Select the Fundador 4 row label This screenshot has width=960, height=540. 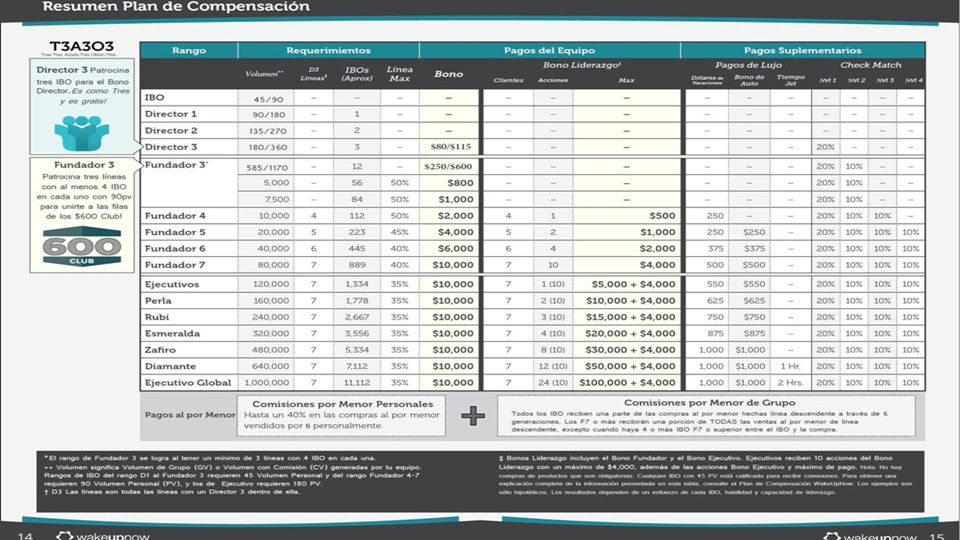click(x=175, y=216)
